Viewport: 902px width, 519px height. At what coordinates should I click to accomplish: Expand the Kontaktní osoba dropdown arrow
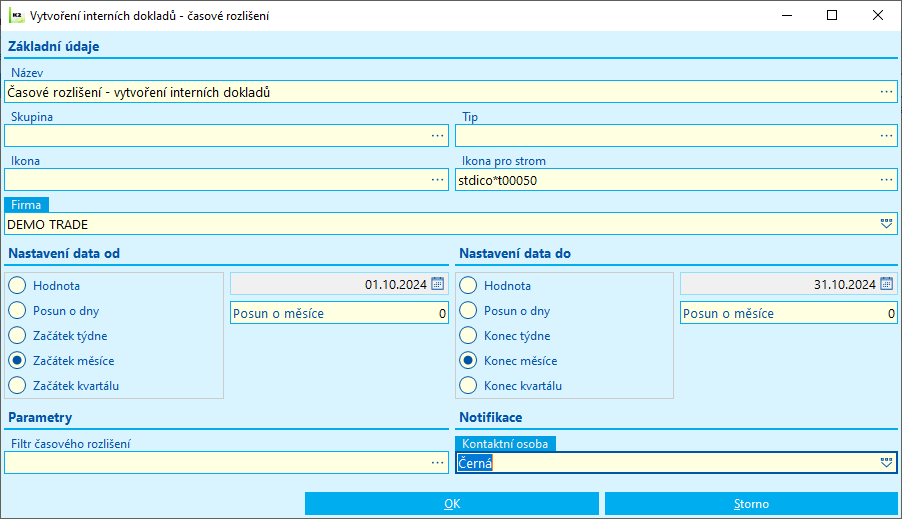coord(886,463)
